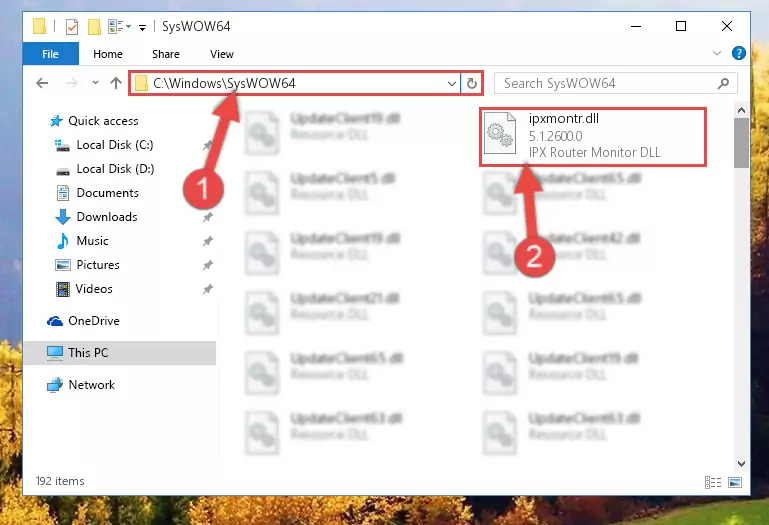Click the Quick access star icon
The height and width of the screenshot is (525, 769).
pos(56,121)
